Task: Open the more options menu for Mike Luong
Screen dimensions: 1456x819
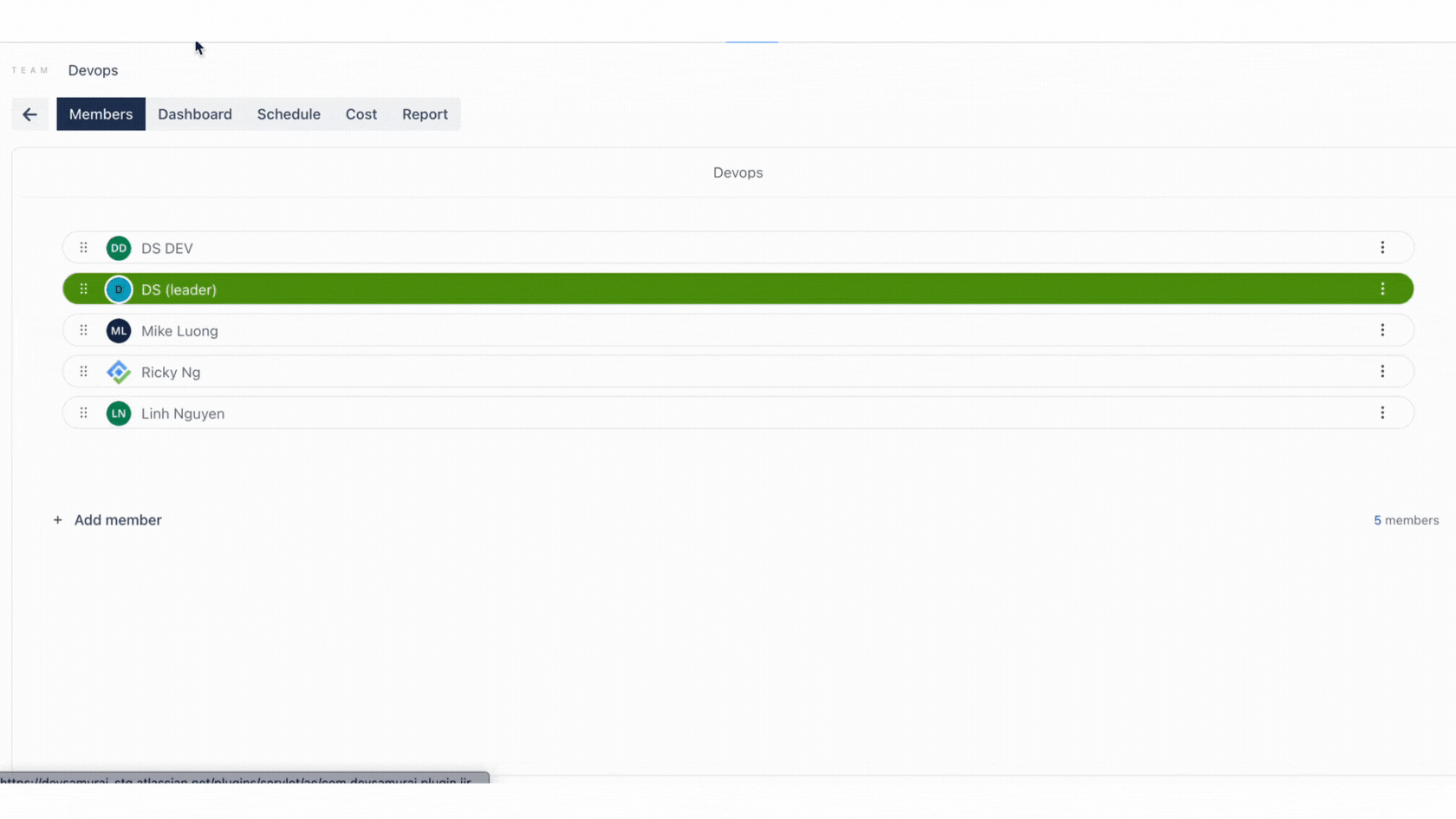Action: coord(1382,330)
